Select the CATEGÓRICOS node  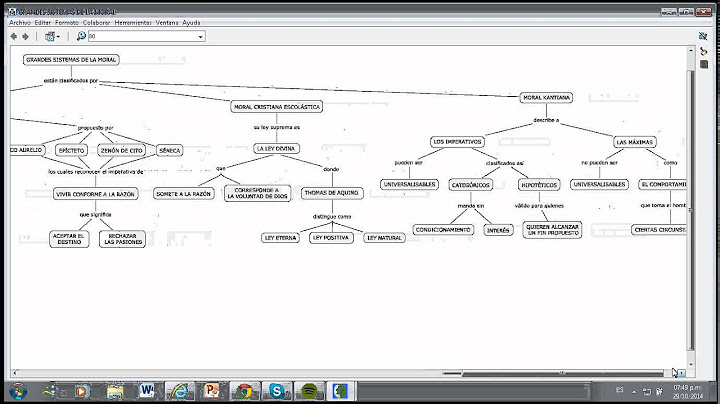(471, 185)
